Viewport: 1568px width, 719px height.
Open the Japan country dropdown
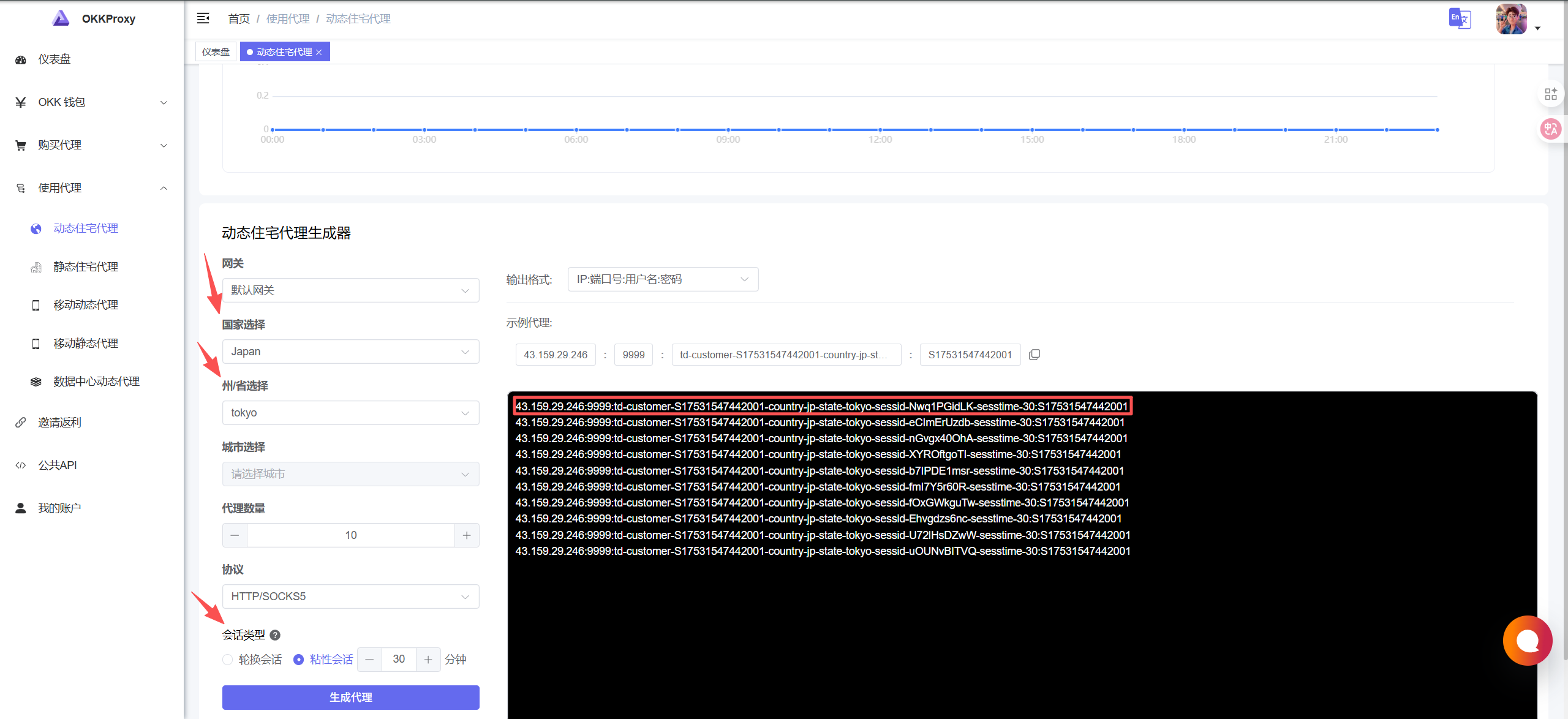(x=350, y=352)
